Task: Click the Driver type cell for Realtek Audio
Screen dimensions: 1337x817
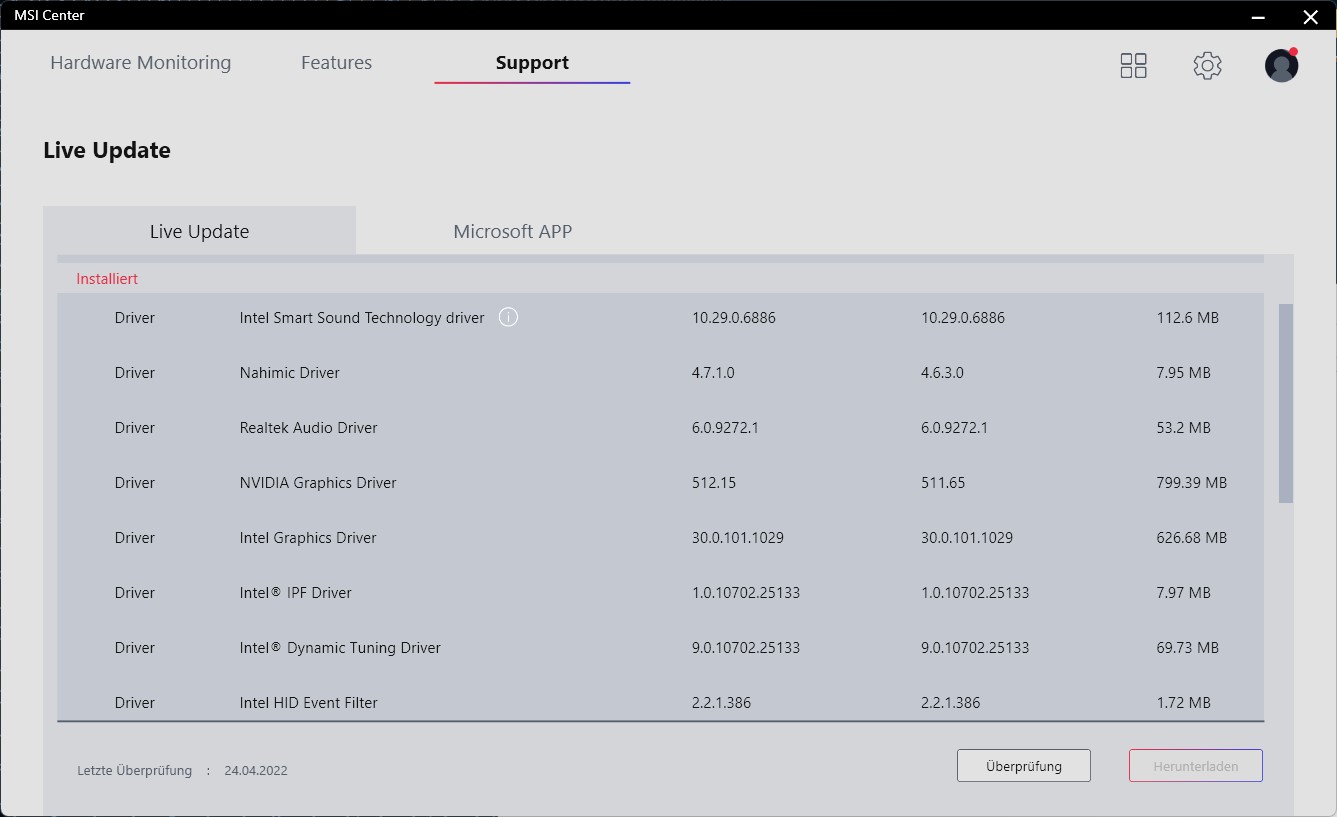Action: click(x=135, y=428)
